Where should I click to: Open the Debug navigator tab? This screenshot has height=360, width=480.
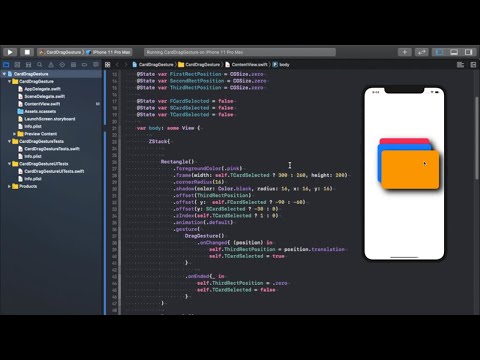(73, 65)
